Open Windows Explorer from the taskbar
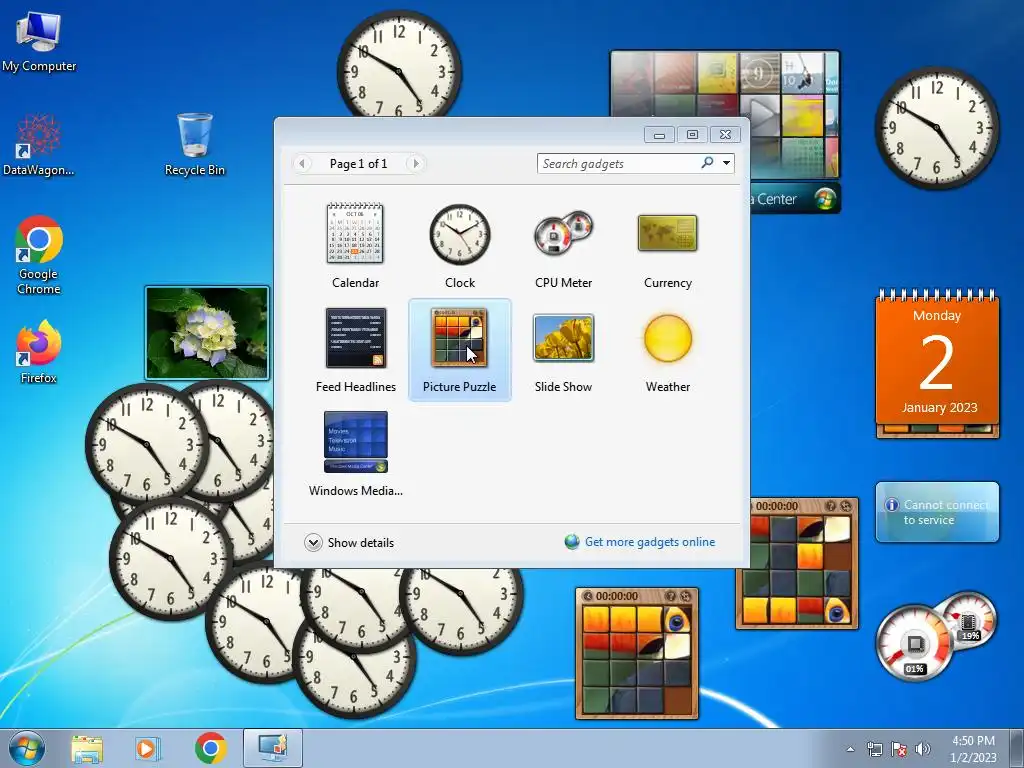 [87, 748]
